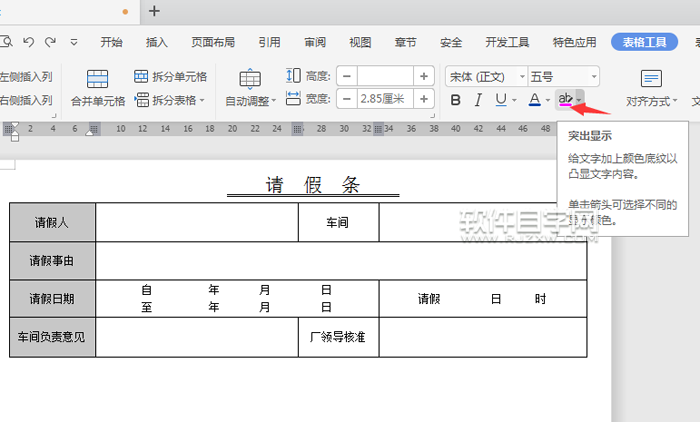This screenshot has width=700, height=422.
Task: Open the 页面布局 tab
Action: point(213,42)
